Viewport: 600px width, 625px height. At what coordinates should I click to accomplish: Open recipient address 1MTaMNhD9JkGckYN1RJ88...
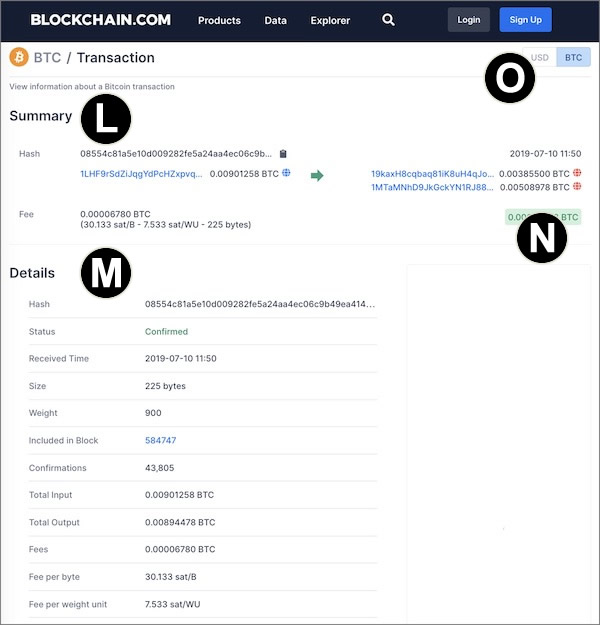coord(433,187)
